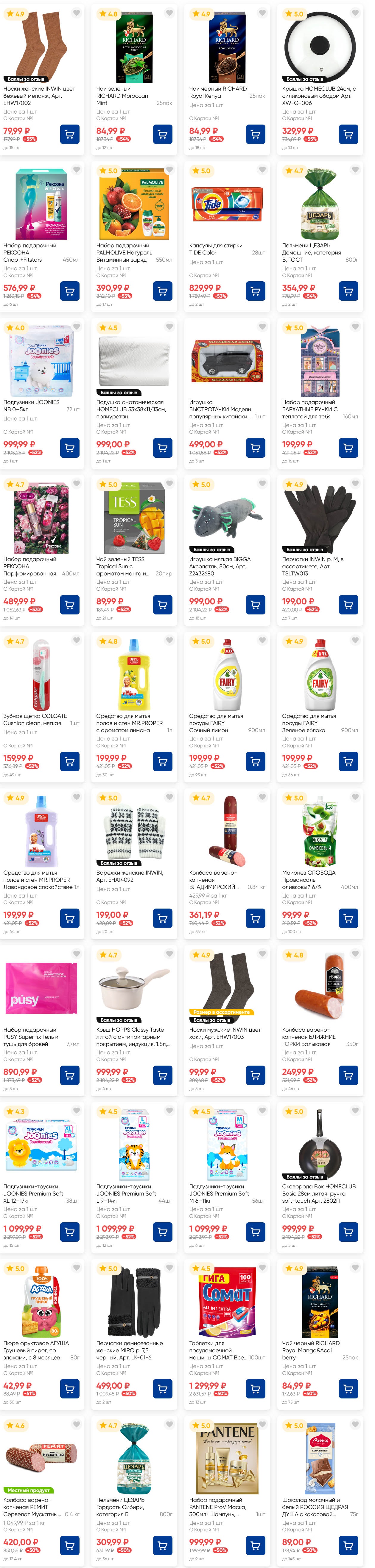Favorite the HOMECLUB wok frying pan
The width and height of the screenshot is (375, 1568).
(x=355, y=1111)
